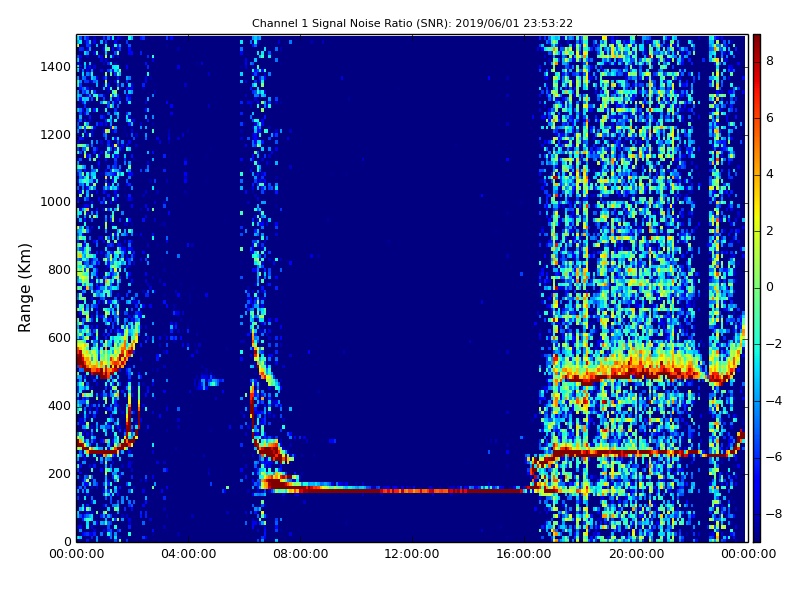Click the colorbar value 8 label
The width and height of the screenshot is (800, 600).
tap(770, 61)
